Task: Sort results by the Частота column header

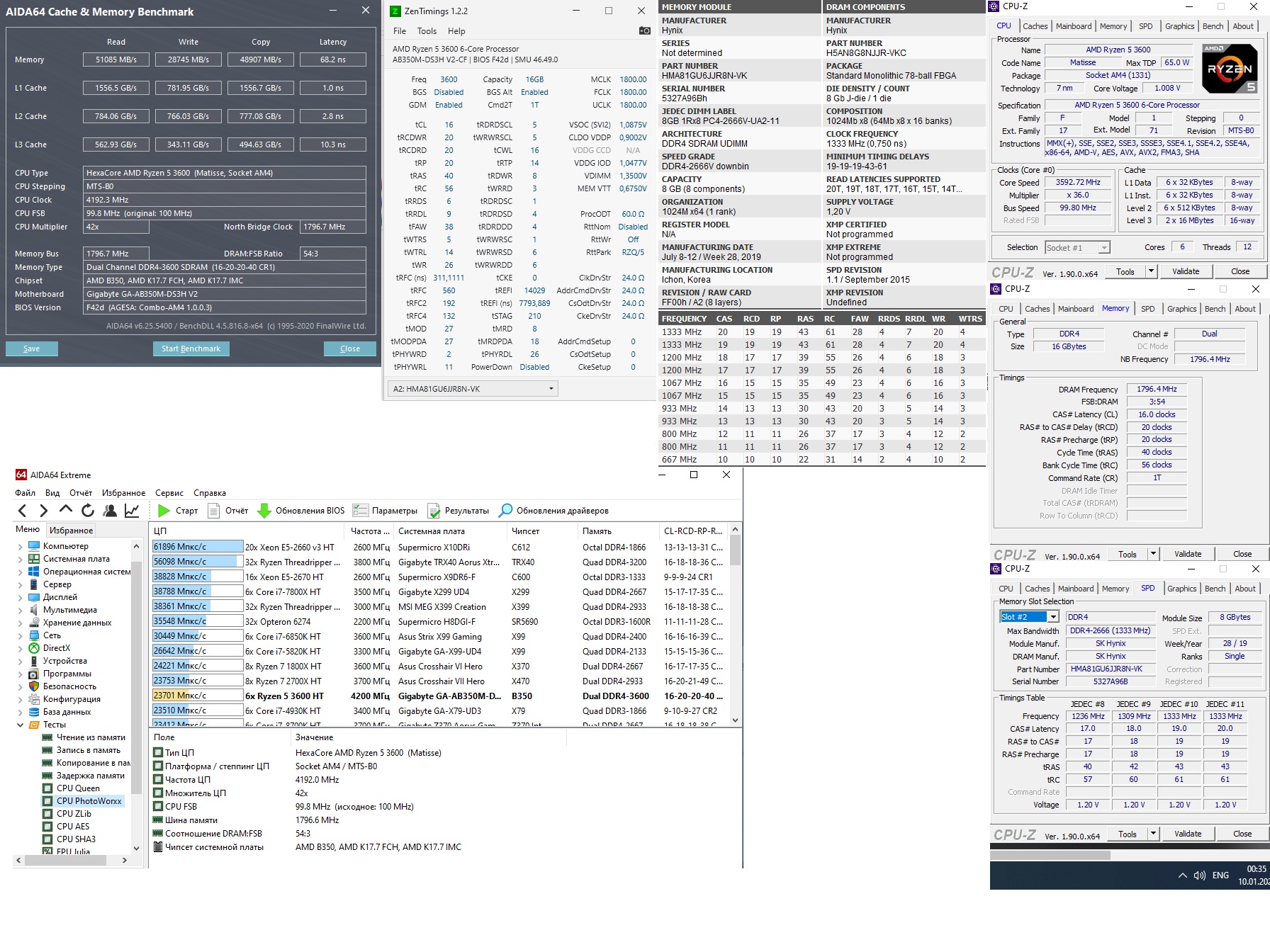Action: [x=370, y=531]
